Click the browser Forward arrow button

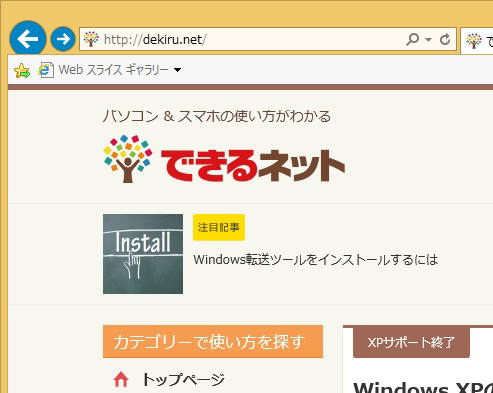click(x=63, y=39)
